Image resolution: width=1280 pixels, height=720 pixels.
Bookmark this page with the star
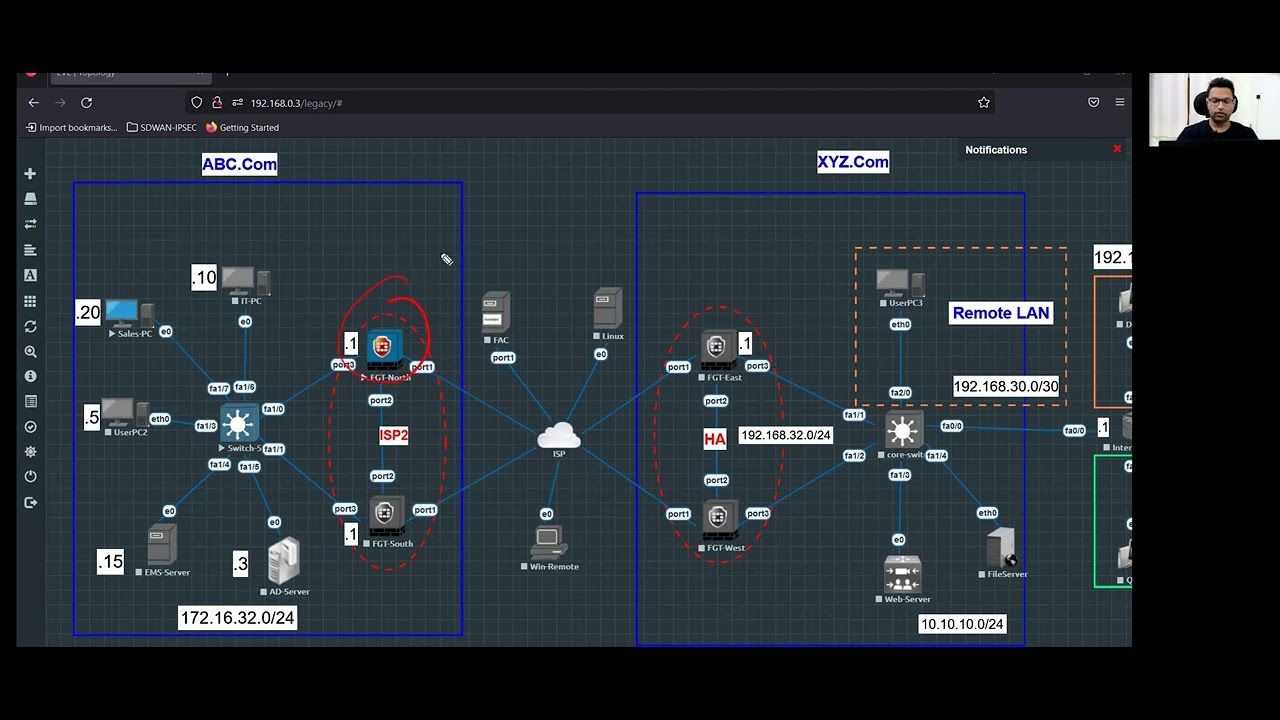click(984, 102)
